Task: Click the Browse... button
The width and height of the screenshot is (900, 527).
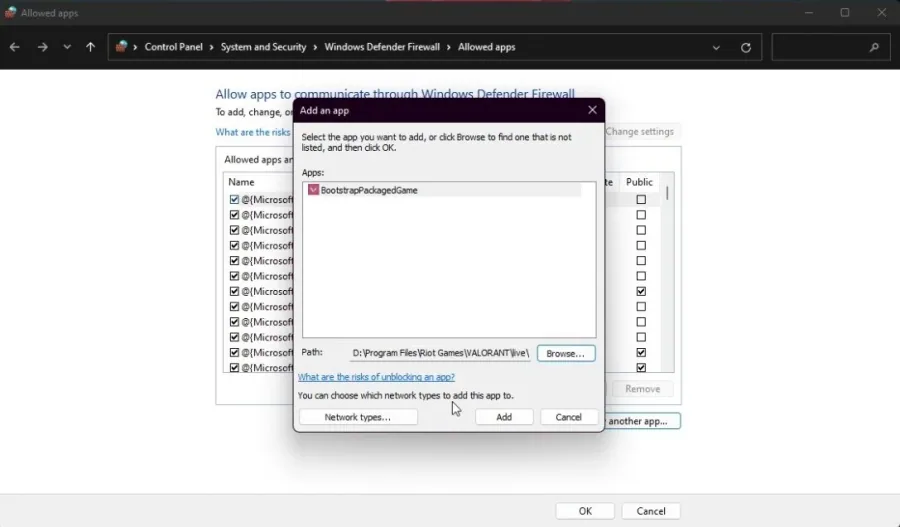Action: point(566,353)
